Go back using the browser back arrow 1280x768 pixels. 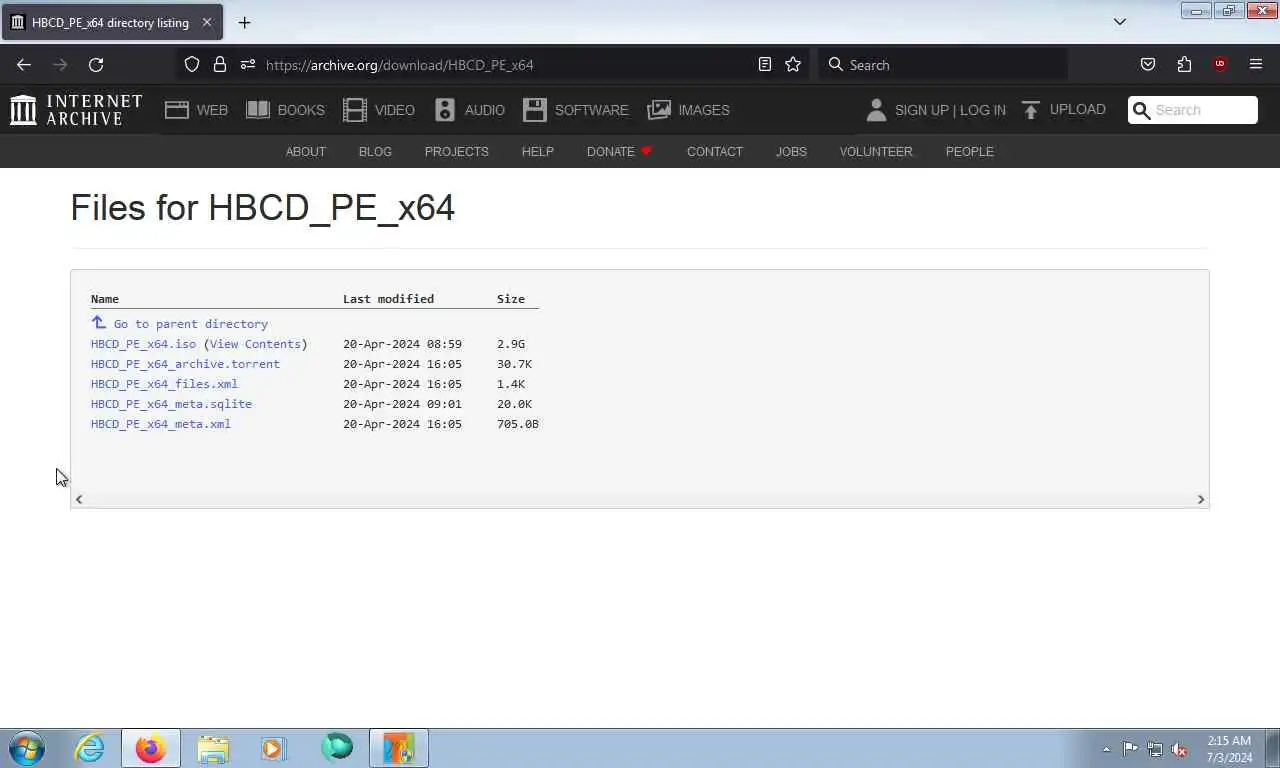24,64
